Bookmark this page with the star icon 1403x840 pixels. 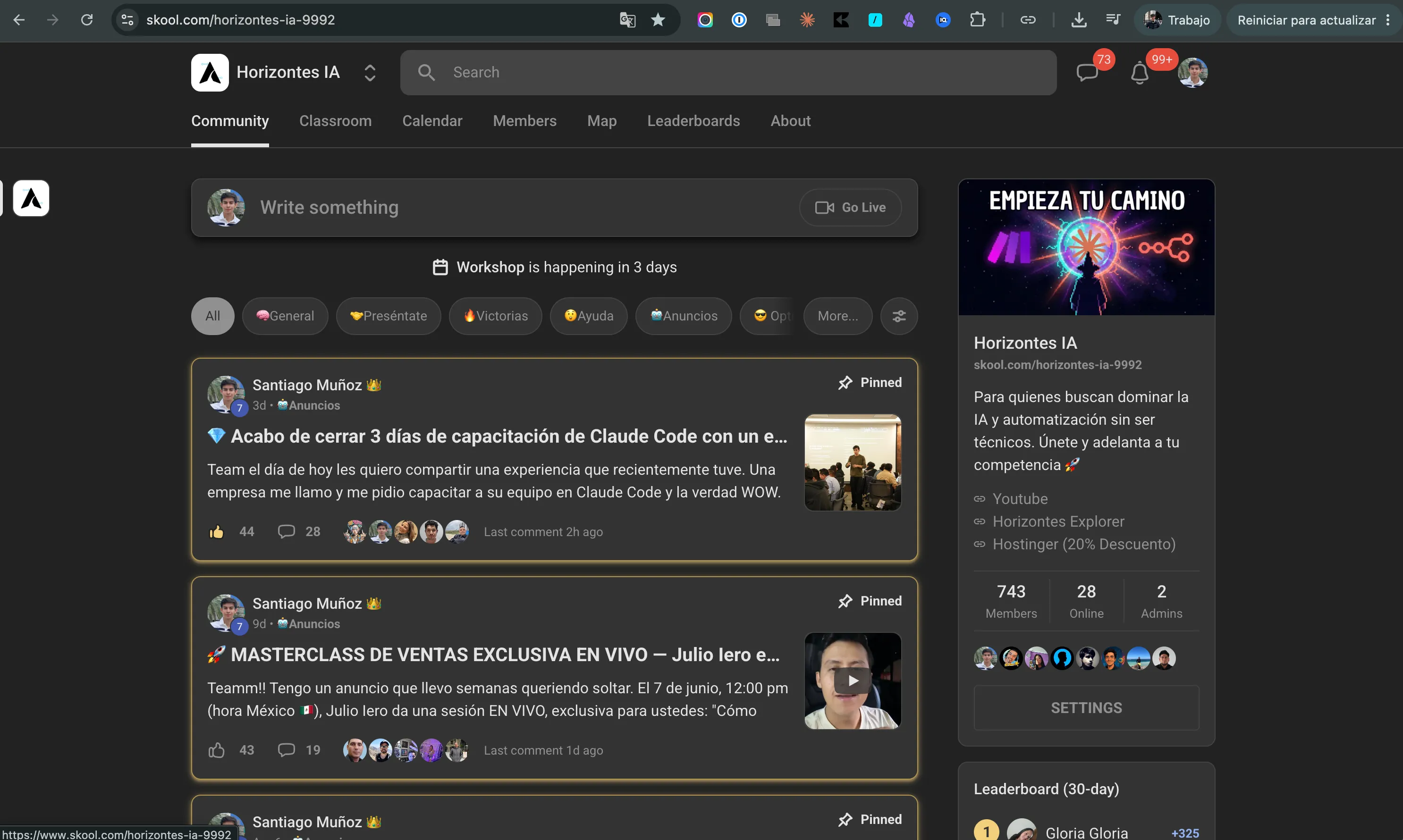[658, 20]
